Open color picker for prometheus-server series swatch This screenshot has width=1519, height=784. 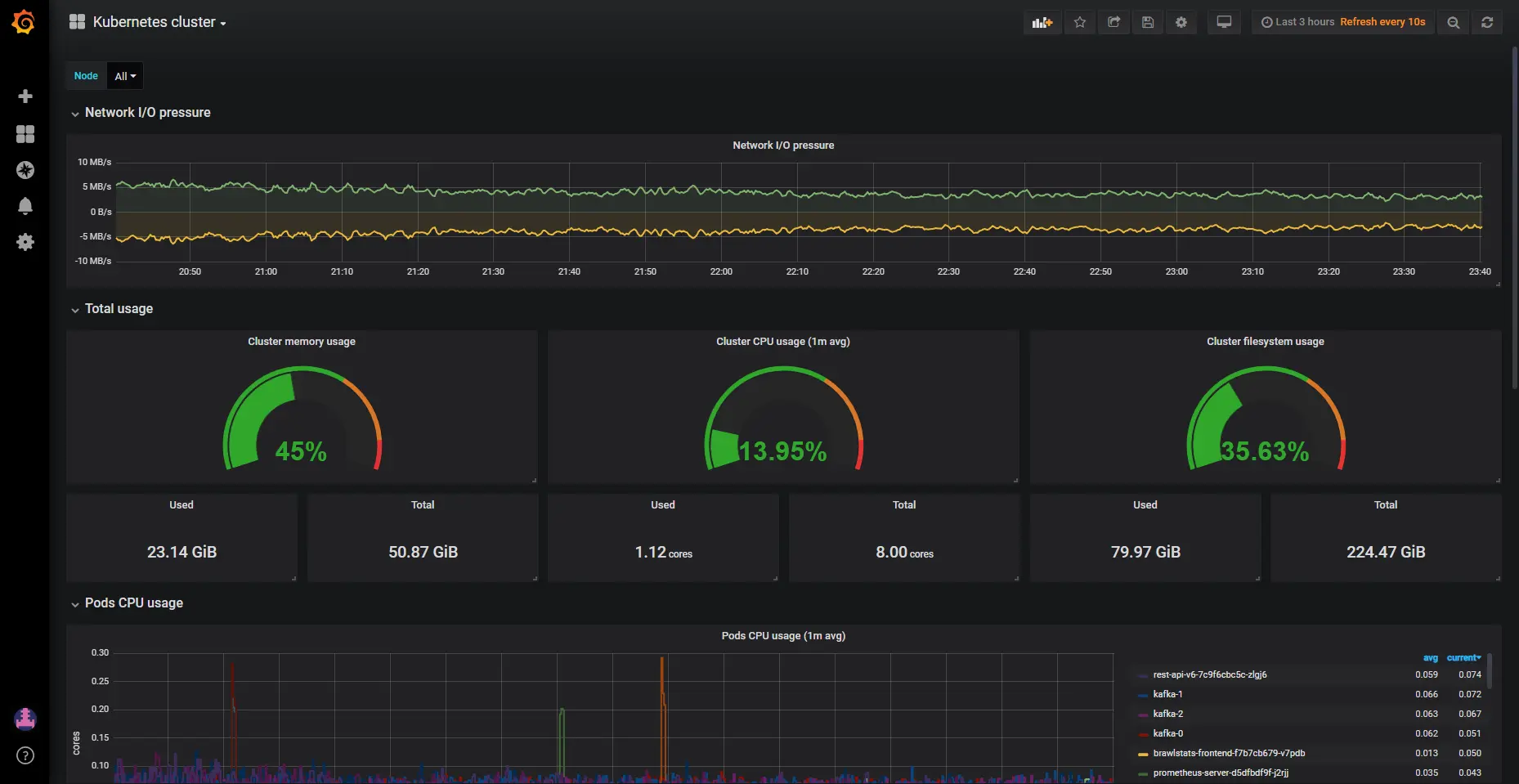click(1143, 774)
